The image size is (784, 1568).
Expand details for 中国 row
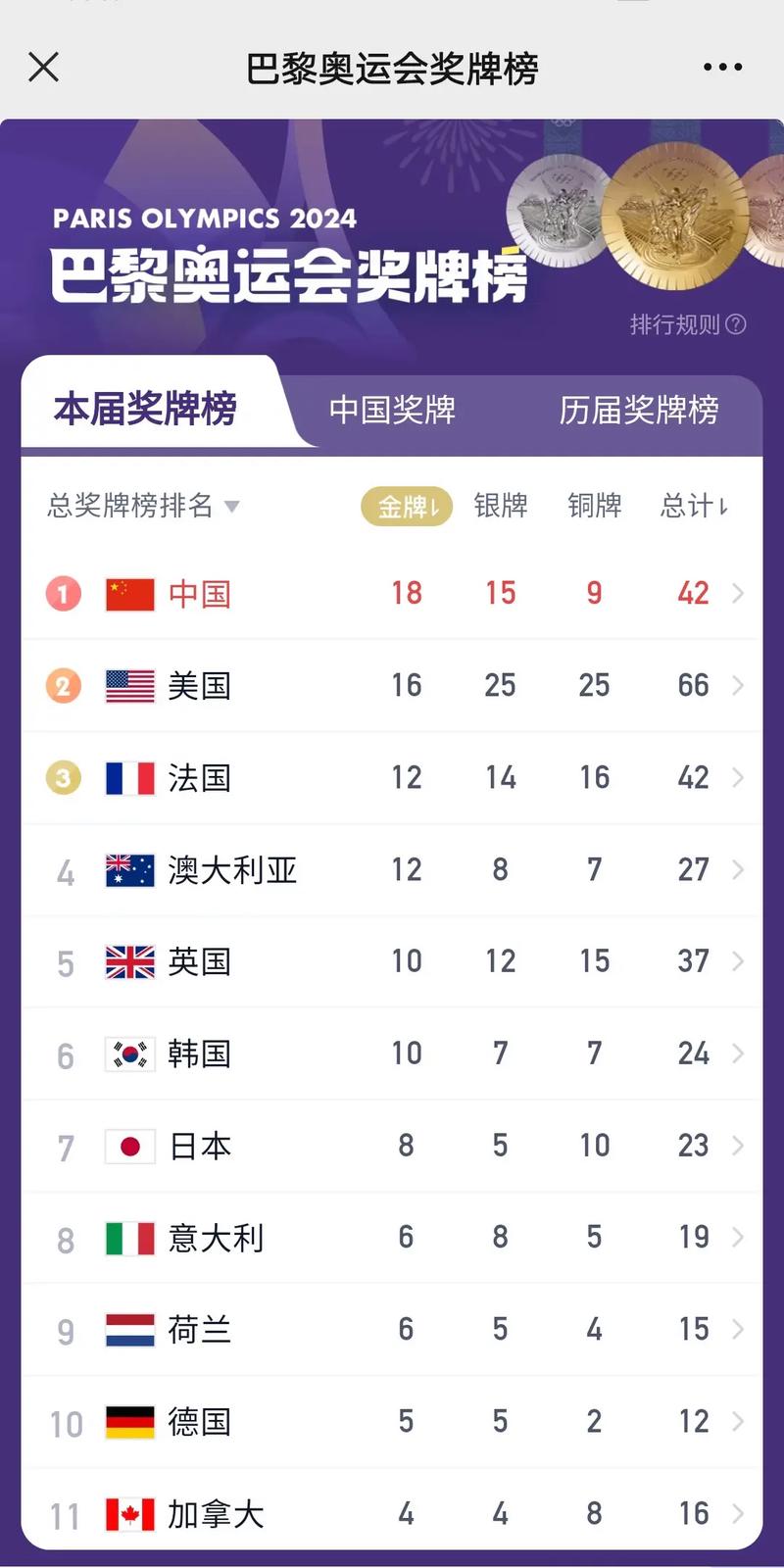pyautogui.click(x=736, y=593)
